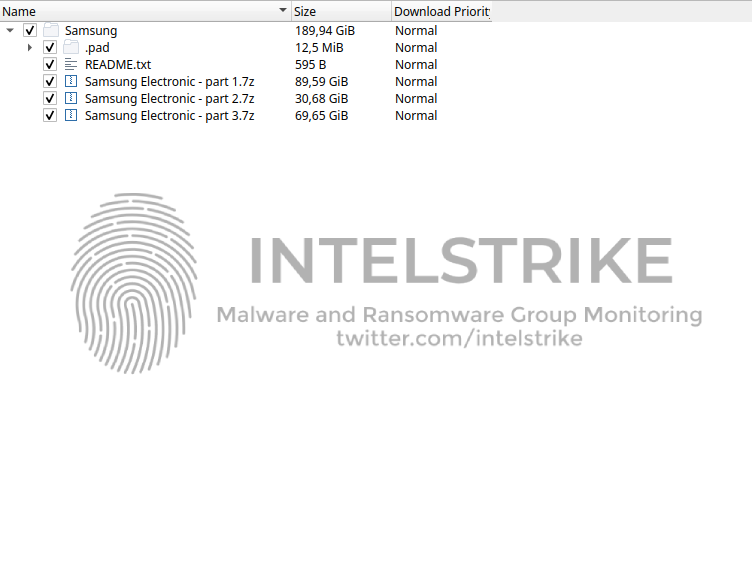Uncheck the README.txt checkbox
Screen dimensions: 752x566
pos(50,64)
